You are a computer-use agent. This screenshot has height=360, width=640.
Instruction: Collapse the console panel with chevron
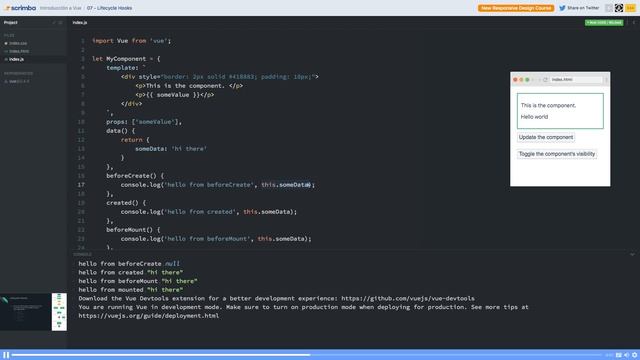632,255
